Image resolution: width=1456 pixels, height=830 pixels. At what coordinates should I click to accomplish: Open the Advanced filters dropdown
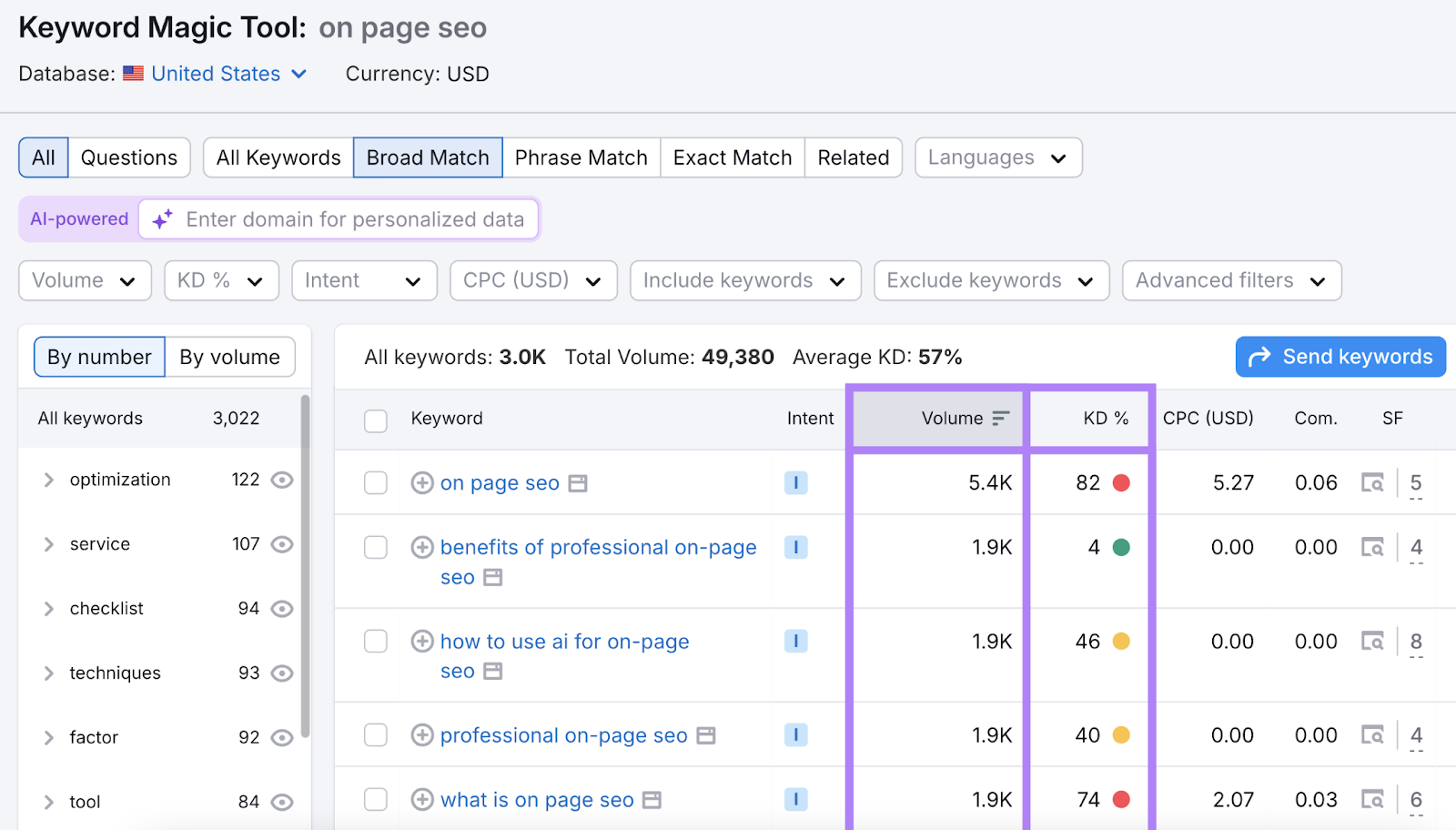1230,280
